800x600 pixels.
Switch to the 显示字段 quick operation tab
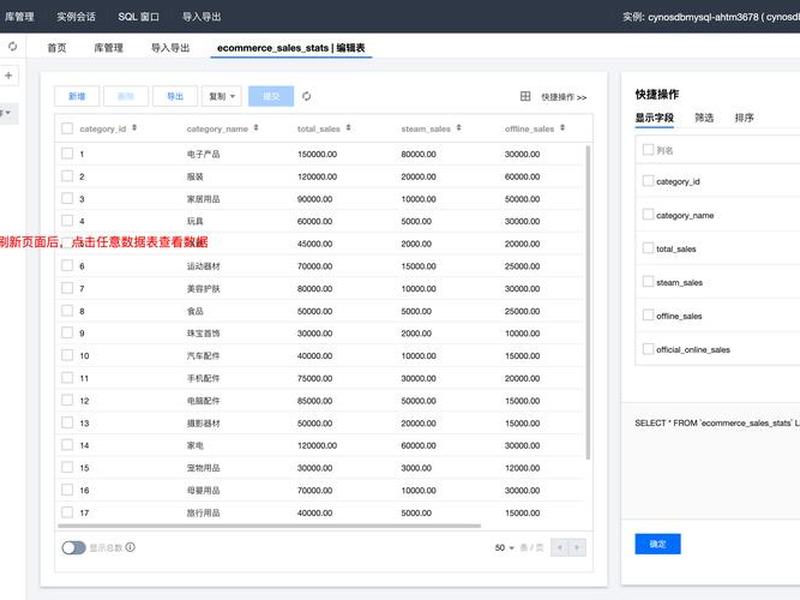(654, 117)
